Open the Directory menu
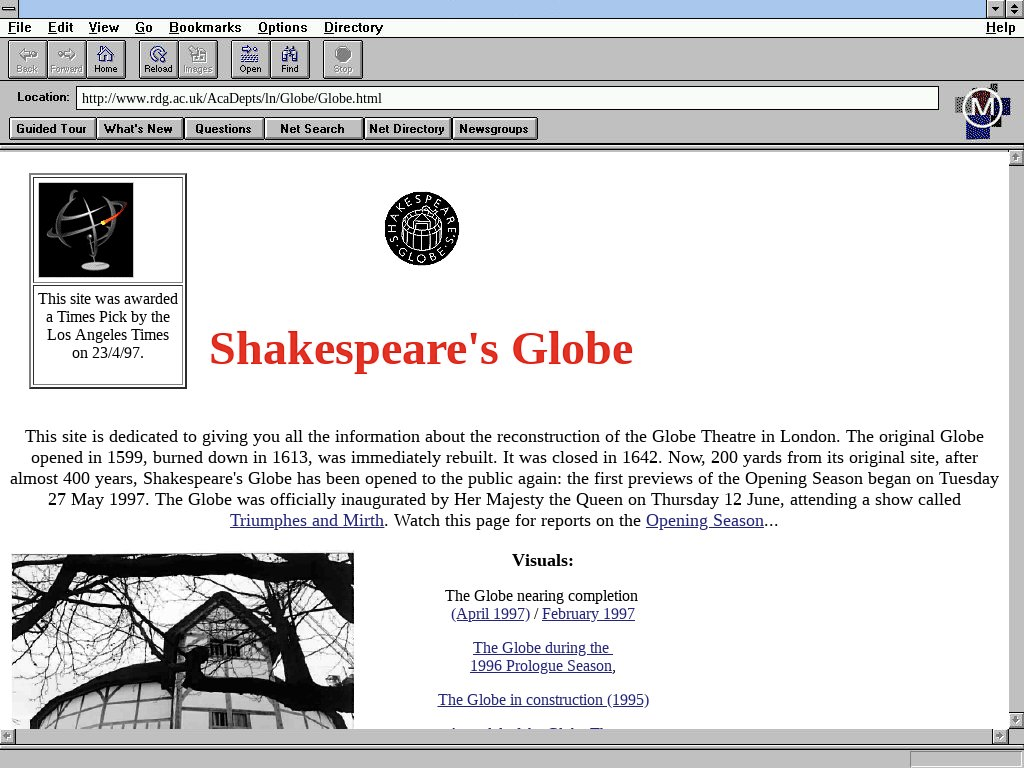The width and height of the screenshot is (1024, 768). tap(353, 28)
